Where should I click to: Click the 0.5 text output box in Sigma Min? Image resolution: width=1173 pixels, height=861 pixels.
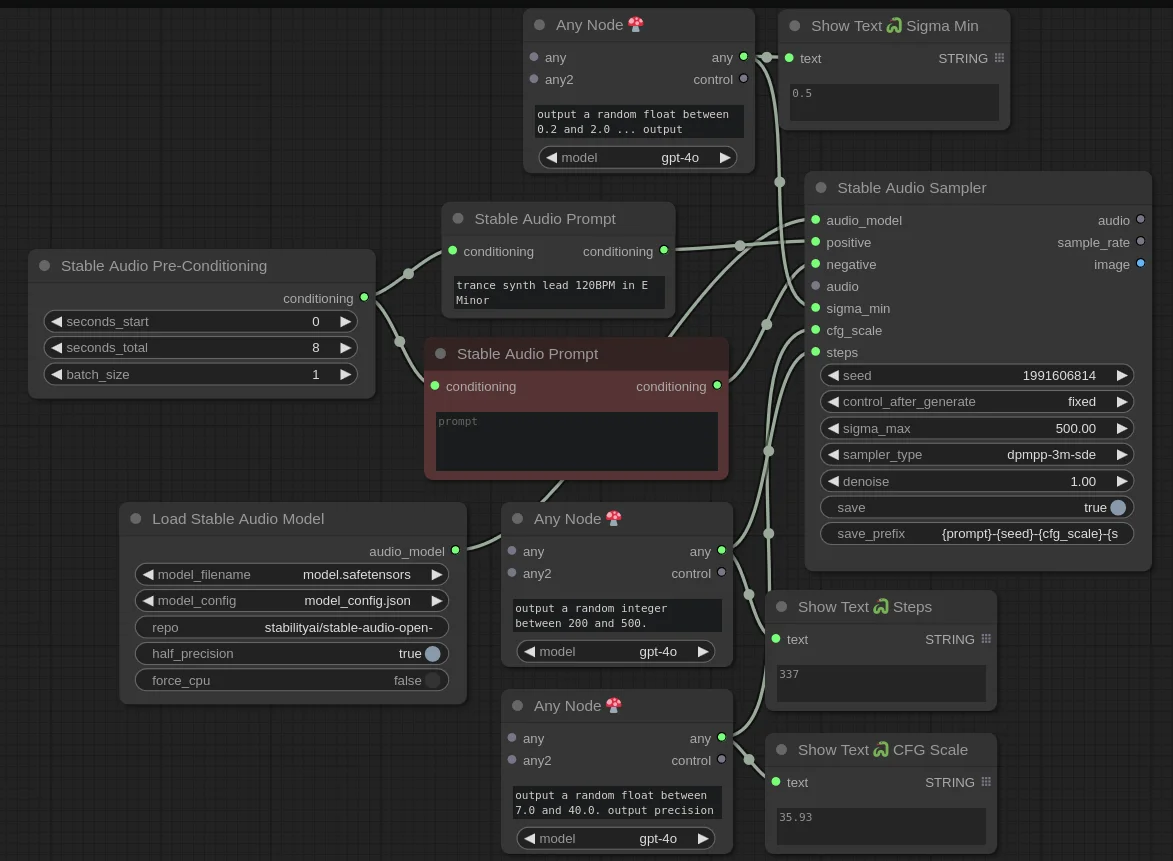coord(894,102)
